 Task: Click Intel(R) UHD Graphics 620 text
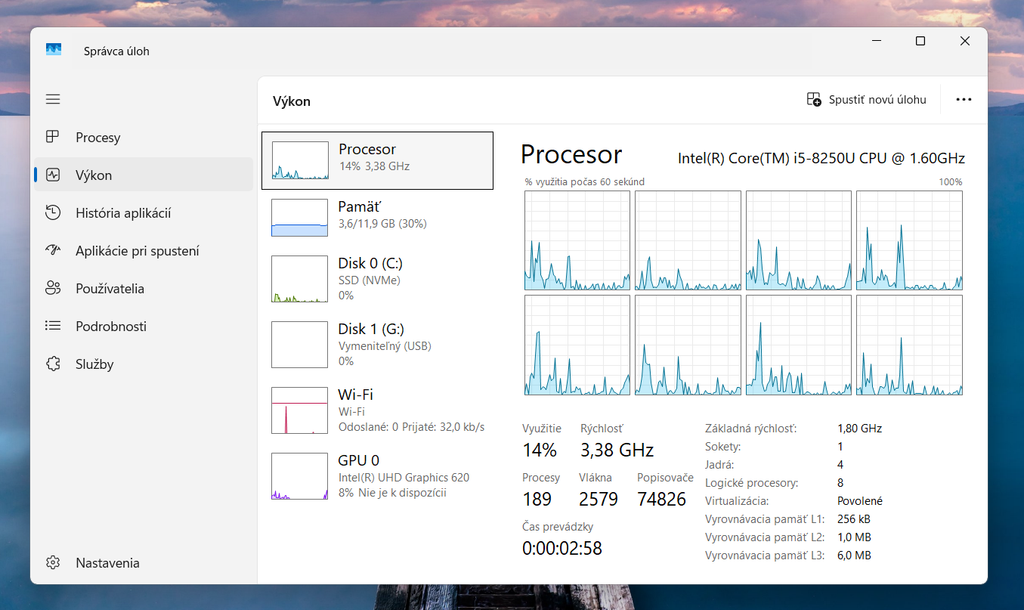(x=404, y=477)
